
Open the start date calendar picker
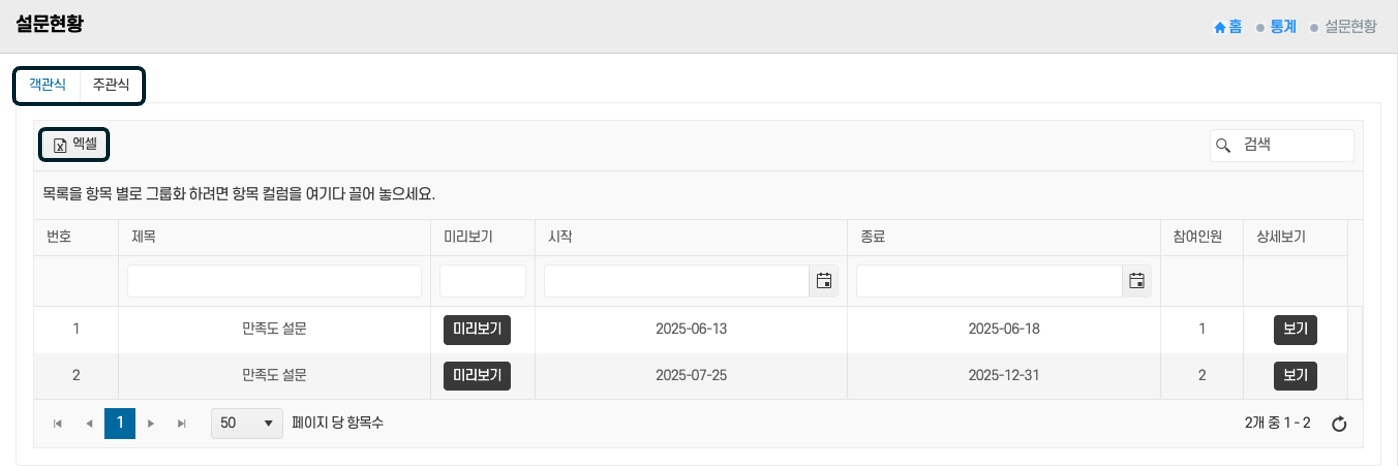[824, 281]
